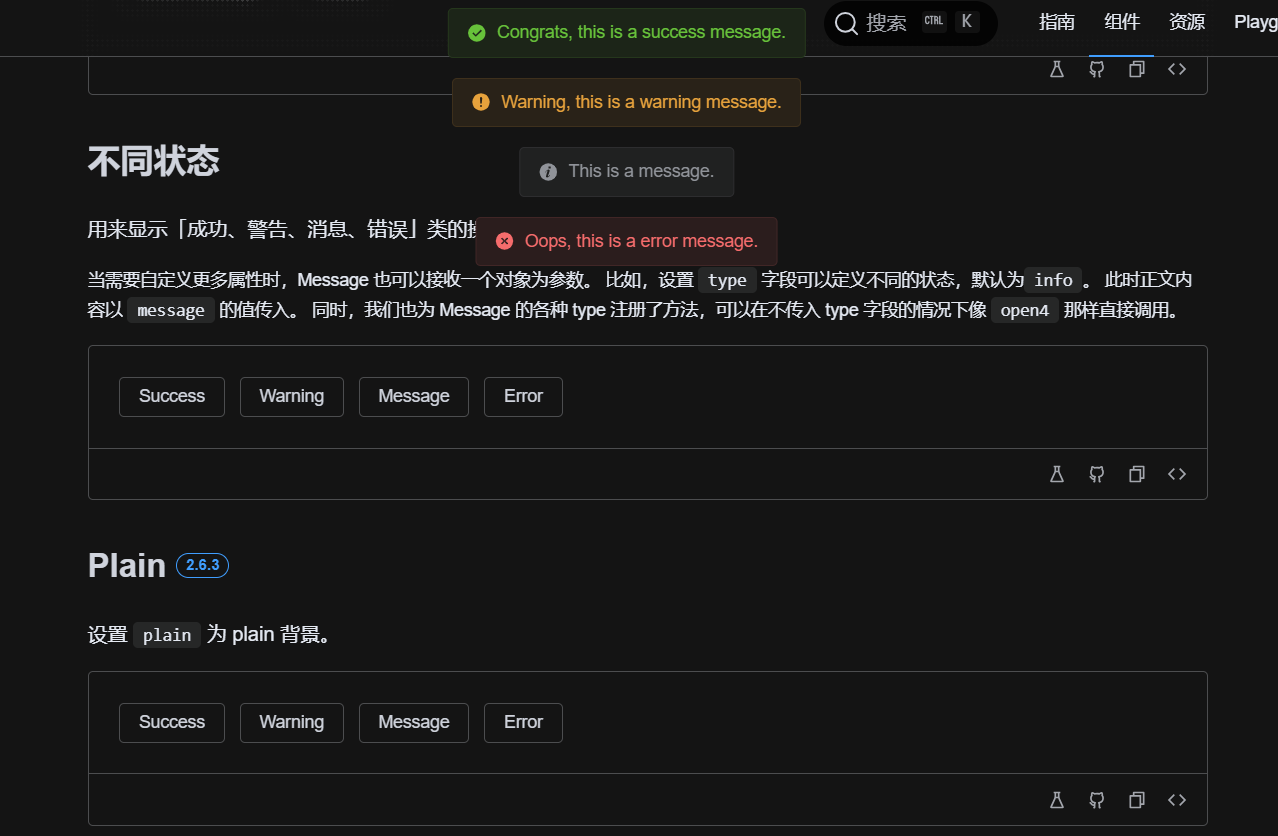
Task: Click the search magnifier icon
Action: click(x=846, y=22)
